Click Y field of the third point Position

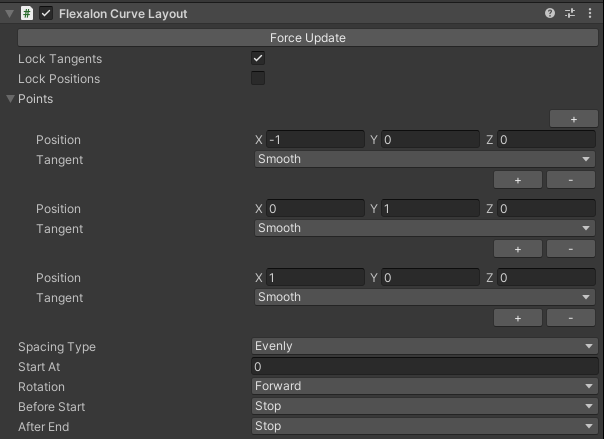(430, 277)
